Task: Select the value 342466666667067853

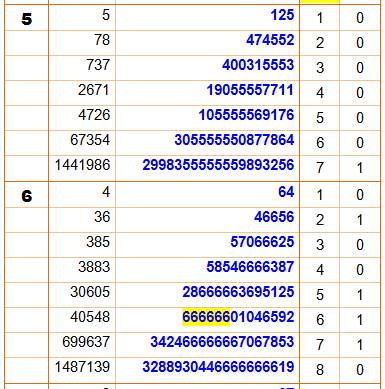Action: pos(222,342)
